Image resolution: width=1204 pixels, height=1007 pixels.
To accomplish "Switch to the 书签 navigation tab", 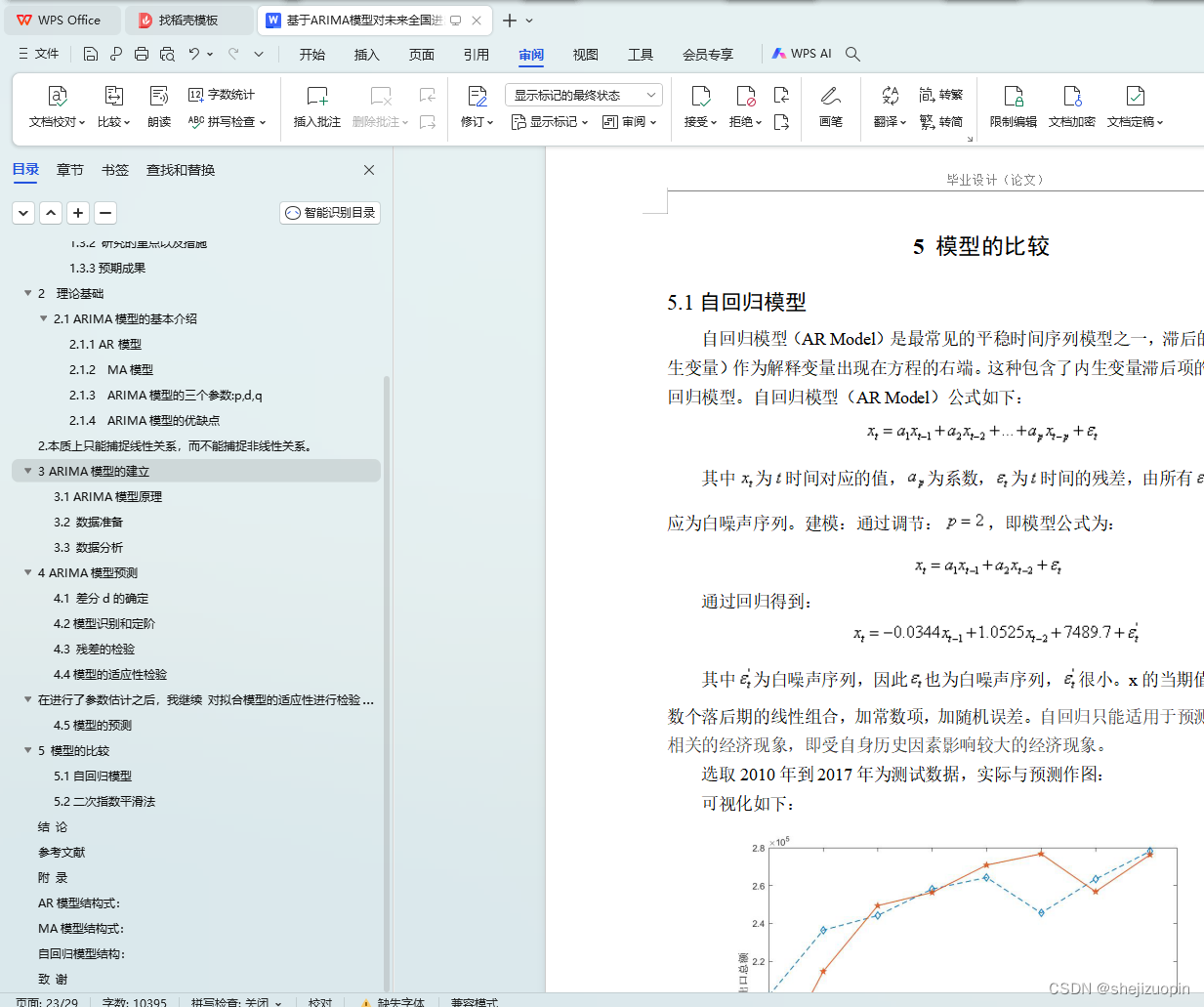I will 115,170.
